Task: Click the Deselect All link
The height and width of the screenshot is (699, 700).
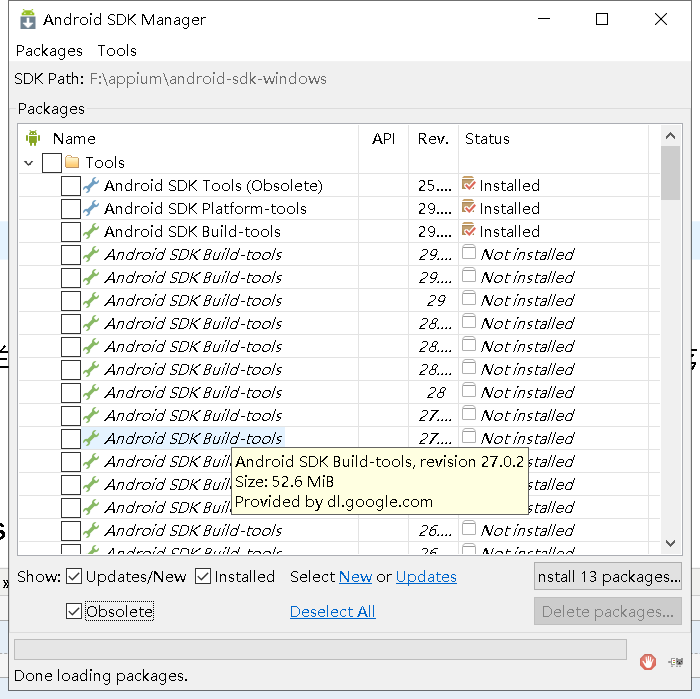Action: [x=332, y=611]
